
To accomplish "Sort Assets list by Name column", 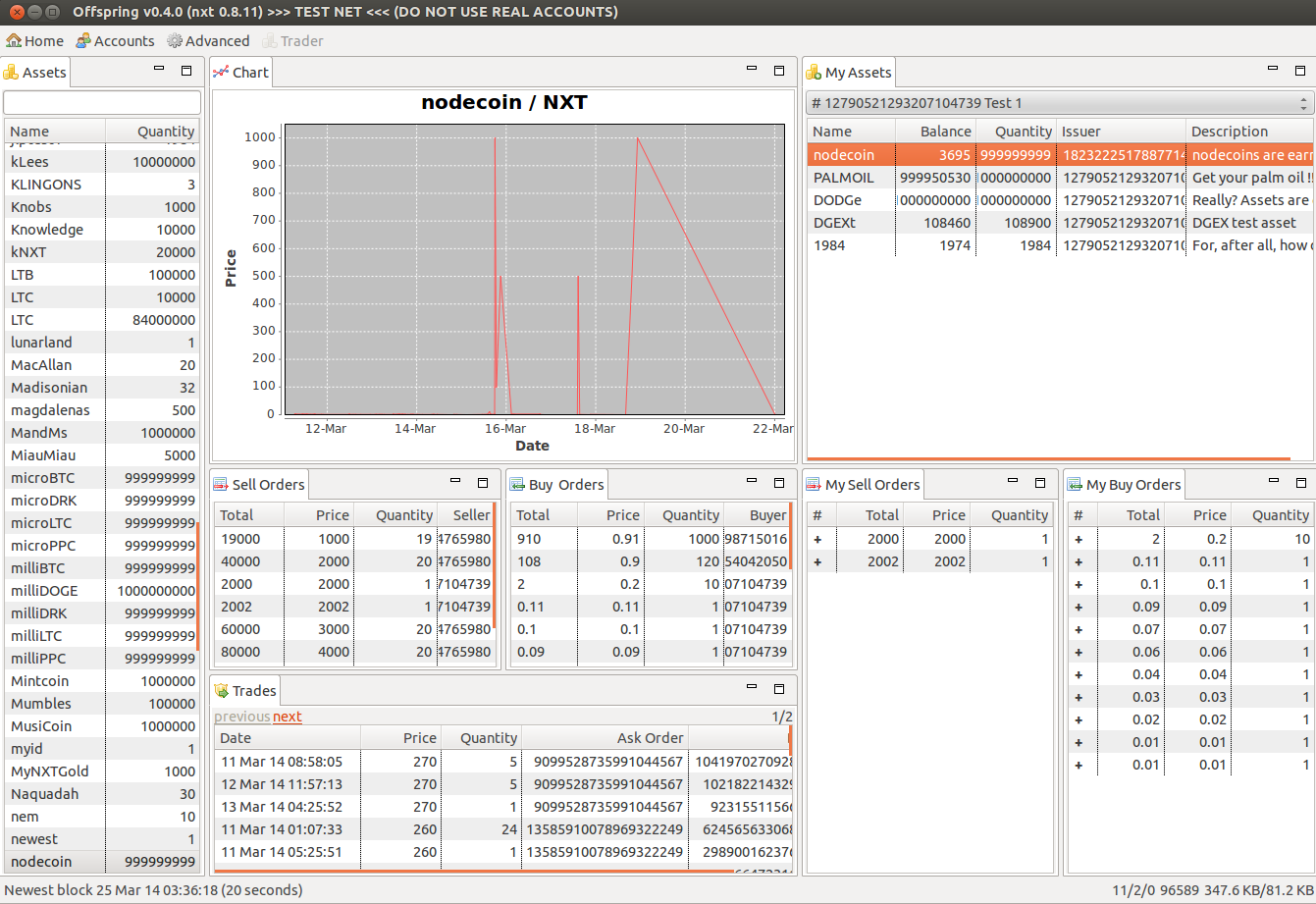I will 55,132.
